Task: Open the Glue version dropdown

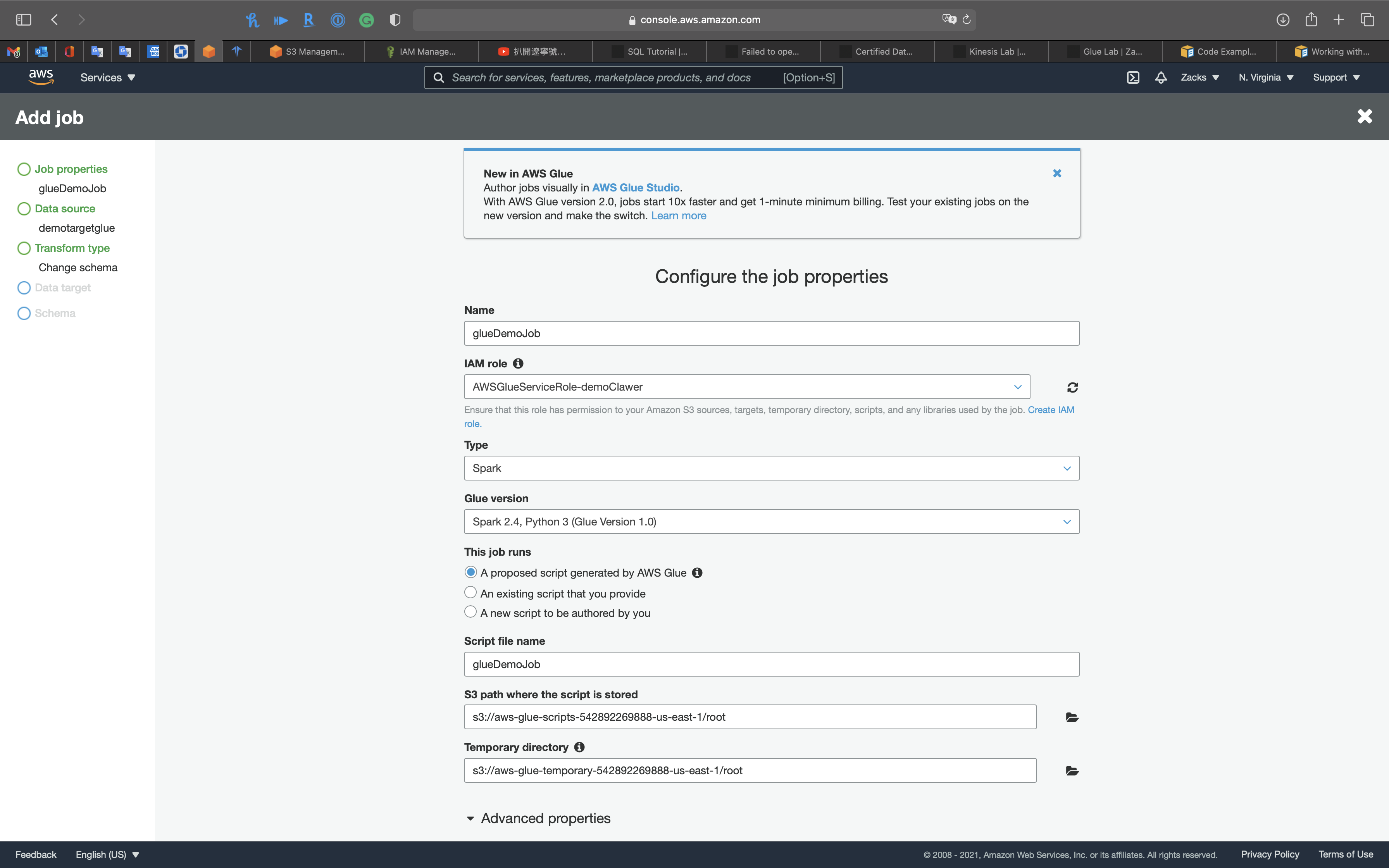Action: [771, 522]
